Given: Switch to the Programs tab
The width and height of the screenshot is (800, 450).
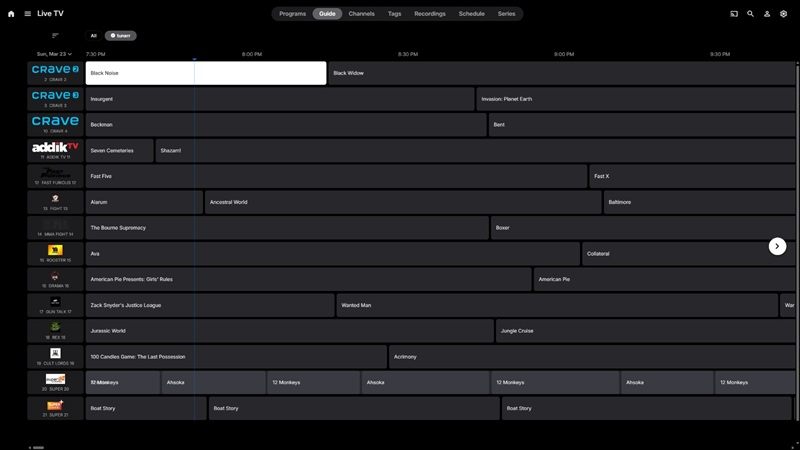Looking at the screenshot, I should (x=292, y=14).
